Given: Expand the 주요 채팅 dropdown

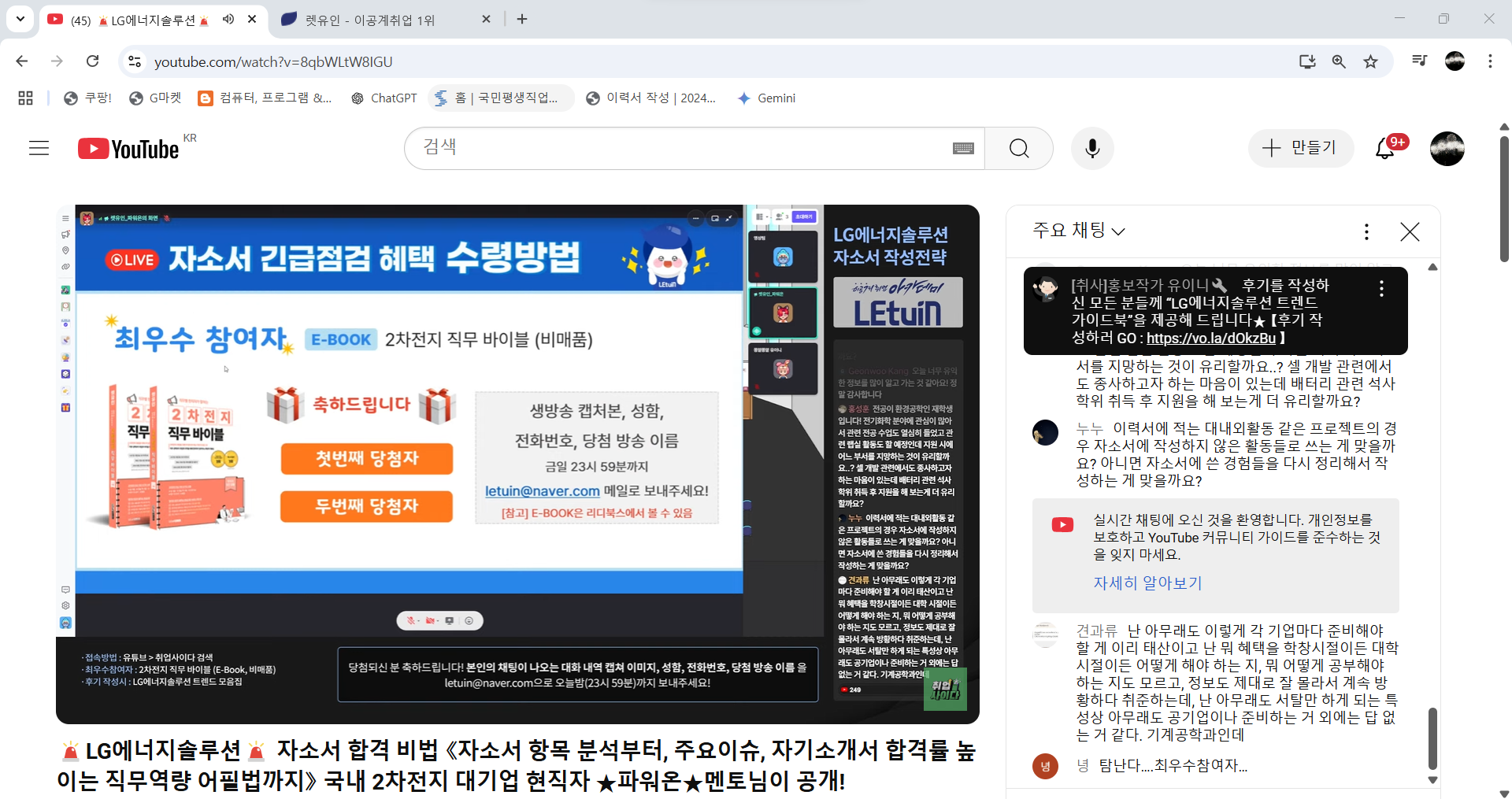Looking at the screenshot, I should click(x=1079, y=231).
